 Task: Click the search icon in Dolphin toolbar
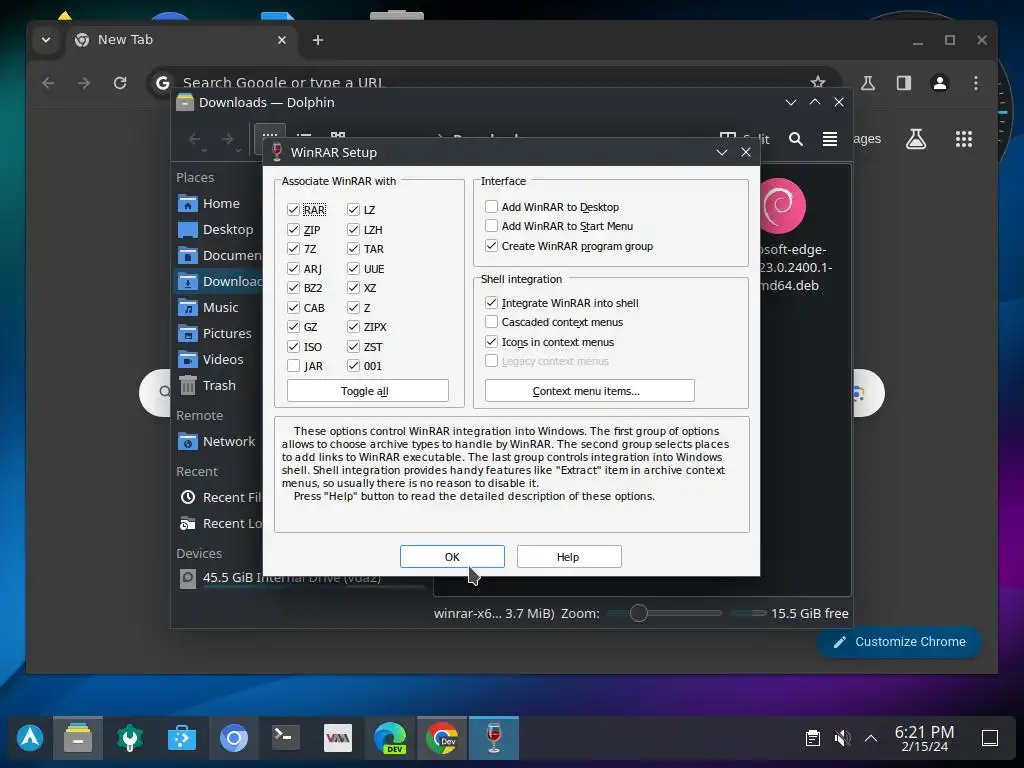[x=795, y=138]
